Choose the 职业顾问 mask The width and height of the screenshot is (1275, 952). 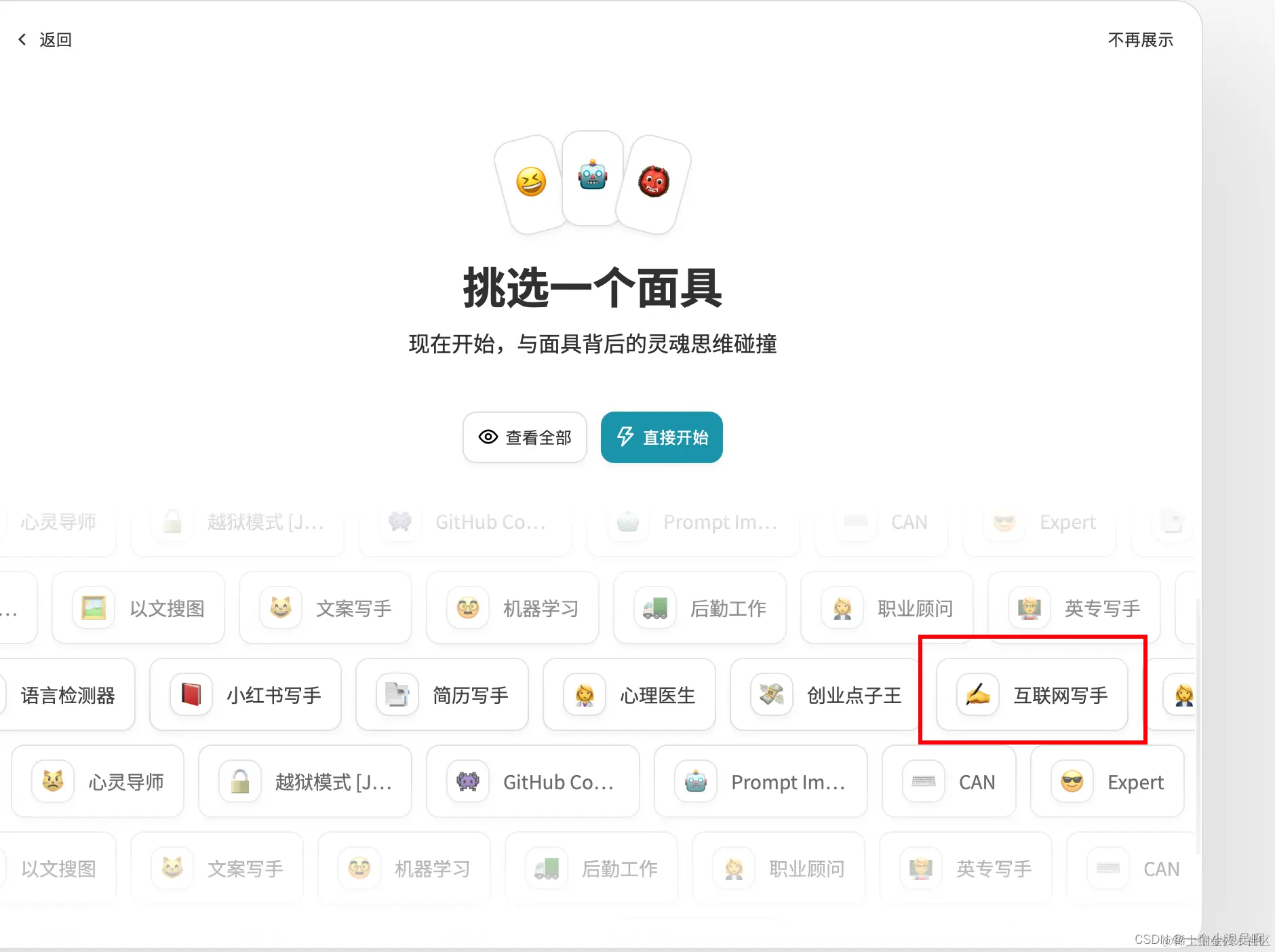point(887,608)
